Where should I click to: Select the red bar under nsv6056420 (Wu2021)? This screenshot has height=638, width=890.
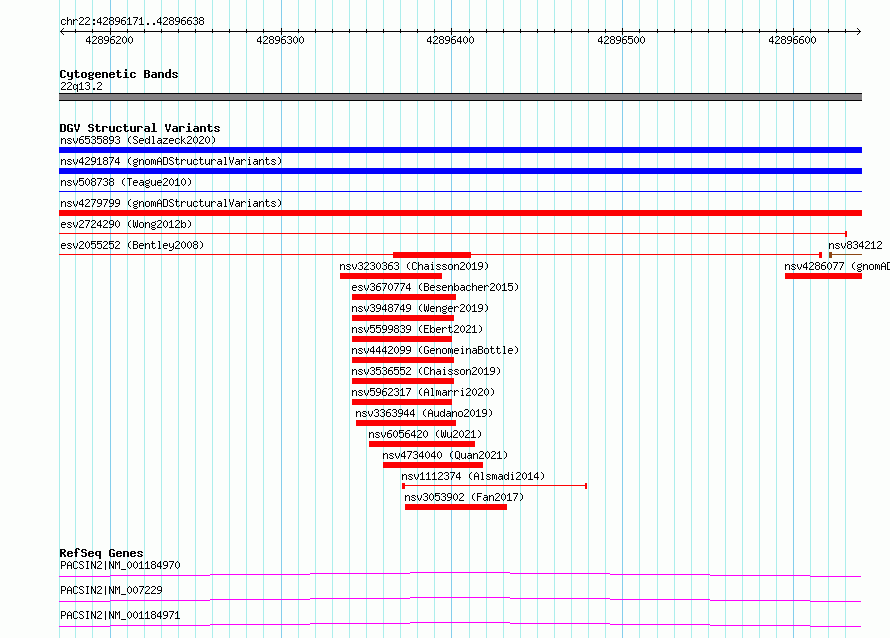[x=422, y=444]
